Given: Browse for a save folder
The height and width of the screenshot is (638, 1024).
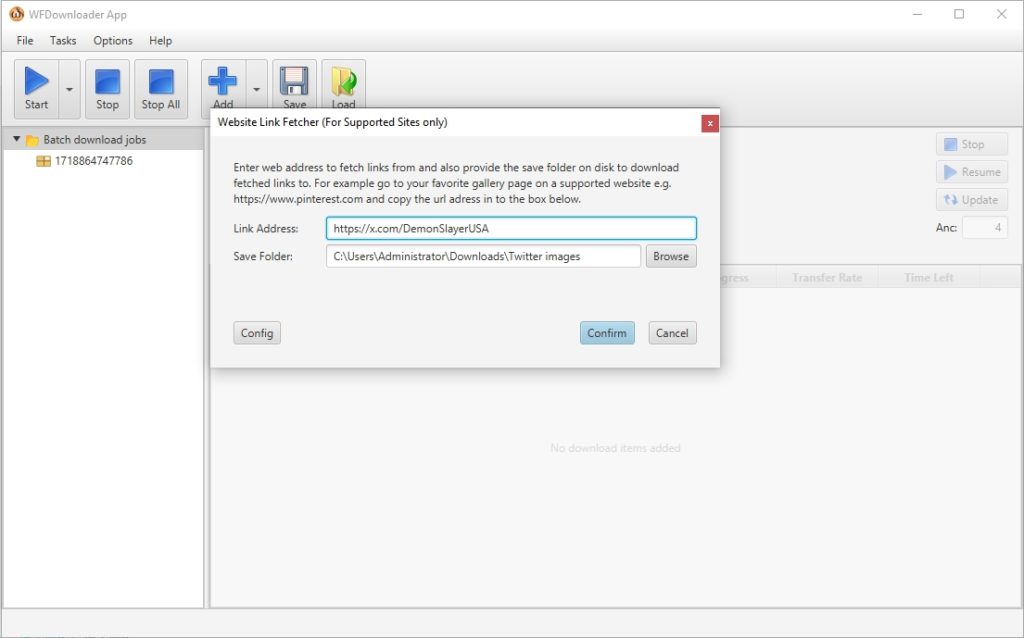Looking at the screenshot, I should 671,256.
